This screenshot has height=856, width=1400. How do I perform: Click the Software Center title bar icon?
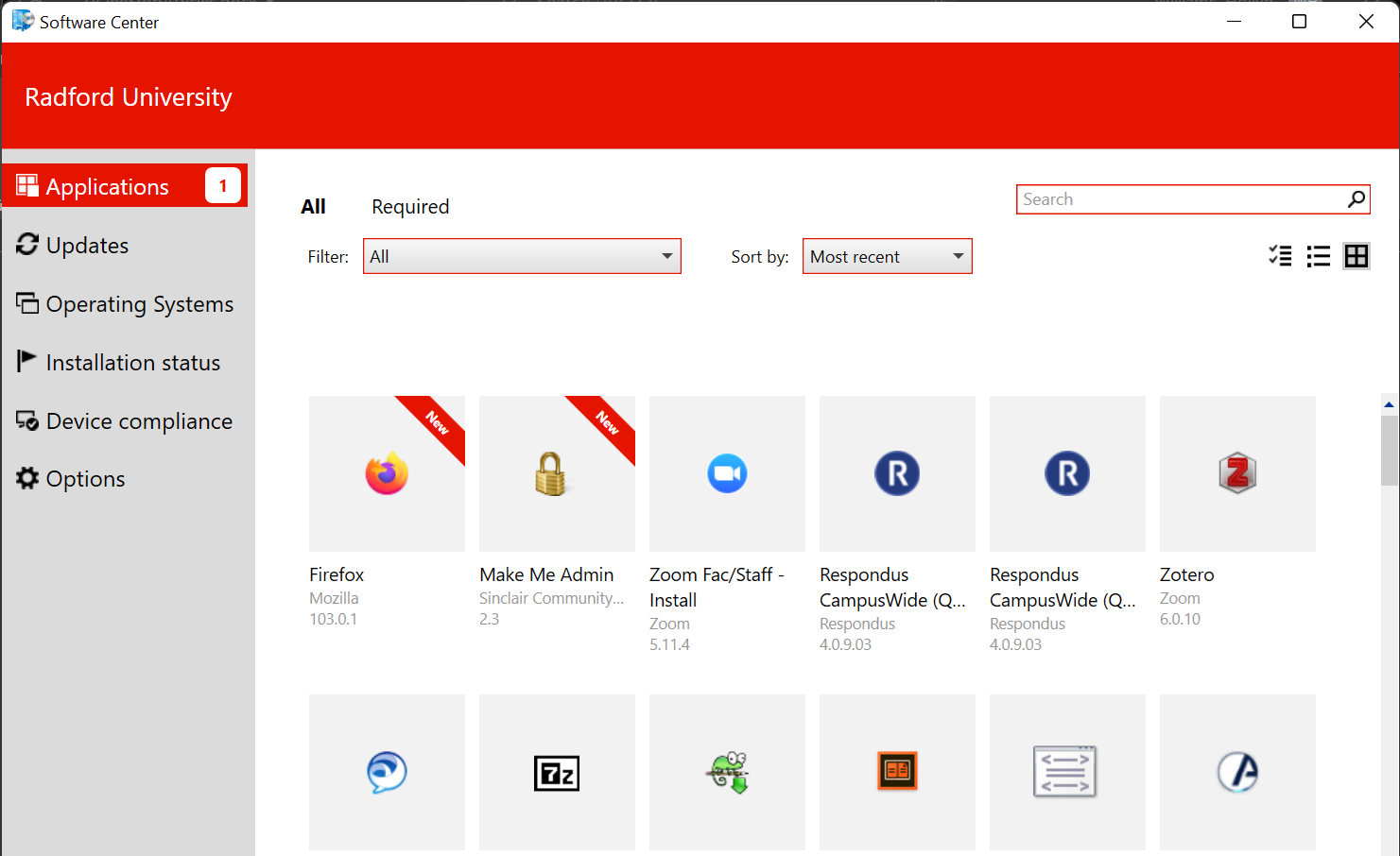23,21
